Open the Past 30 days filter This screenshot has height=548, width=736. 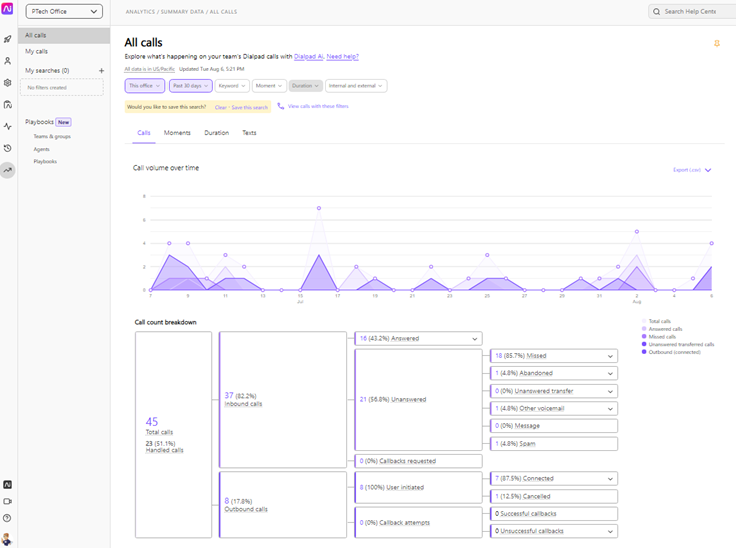[x=190, y=86]
